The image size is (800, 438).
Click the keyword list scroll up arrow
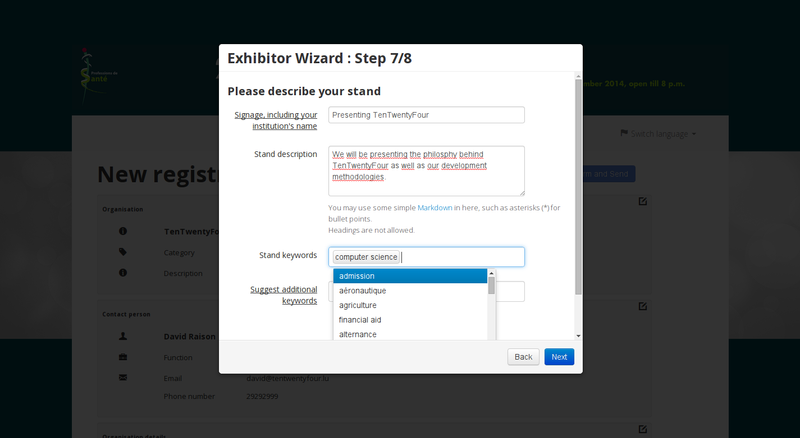[491, 273]
